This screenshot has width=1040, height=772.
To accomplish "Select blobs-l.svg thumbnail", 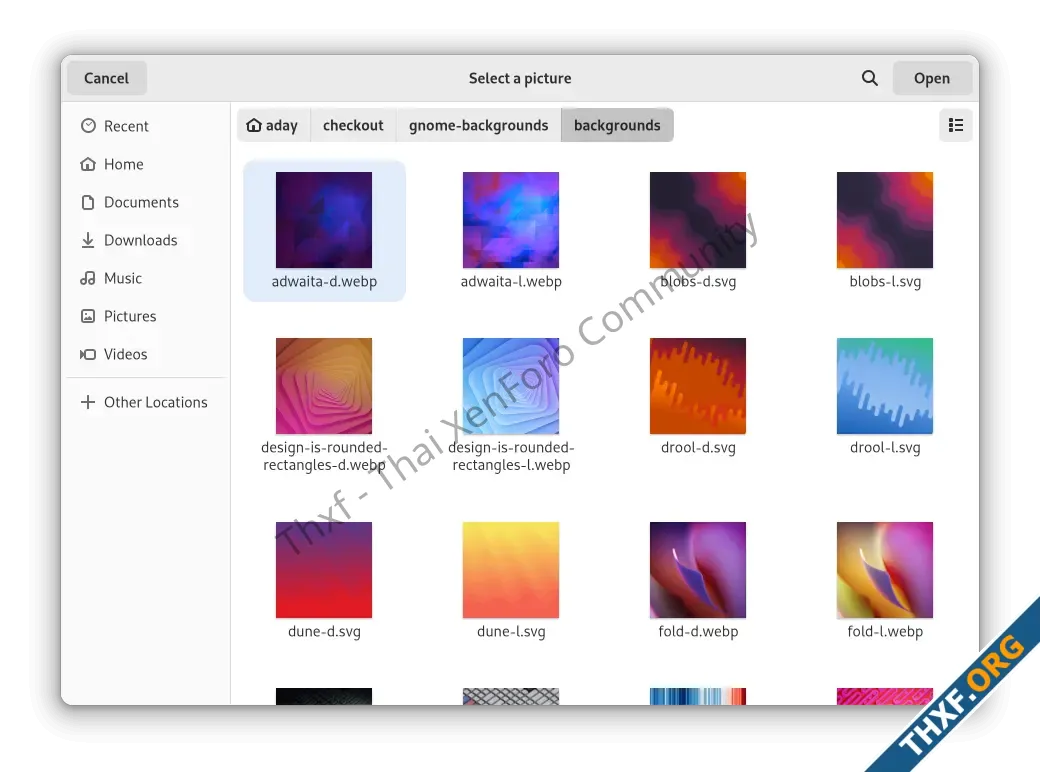I will point(885,220).
